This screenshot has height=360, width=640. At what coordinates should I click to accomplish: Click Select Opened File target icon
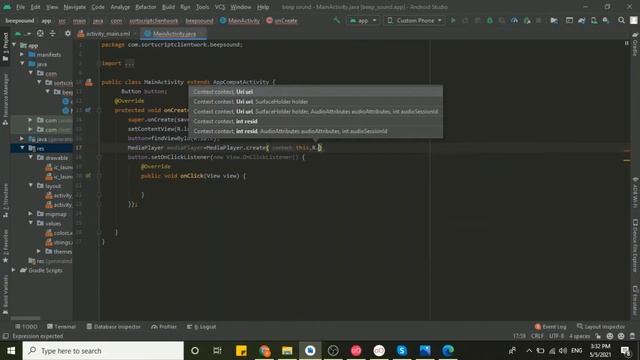point(40,33)
